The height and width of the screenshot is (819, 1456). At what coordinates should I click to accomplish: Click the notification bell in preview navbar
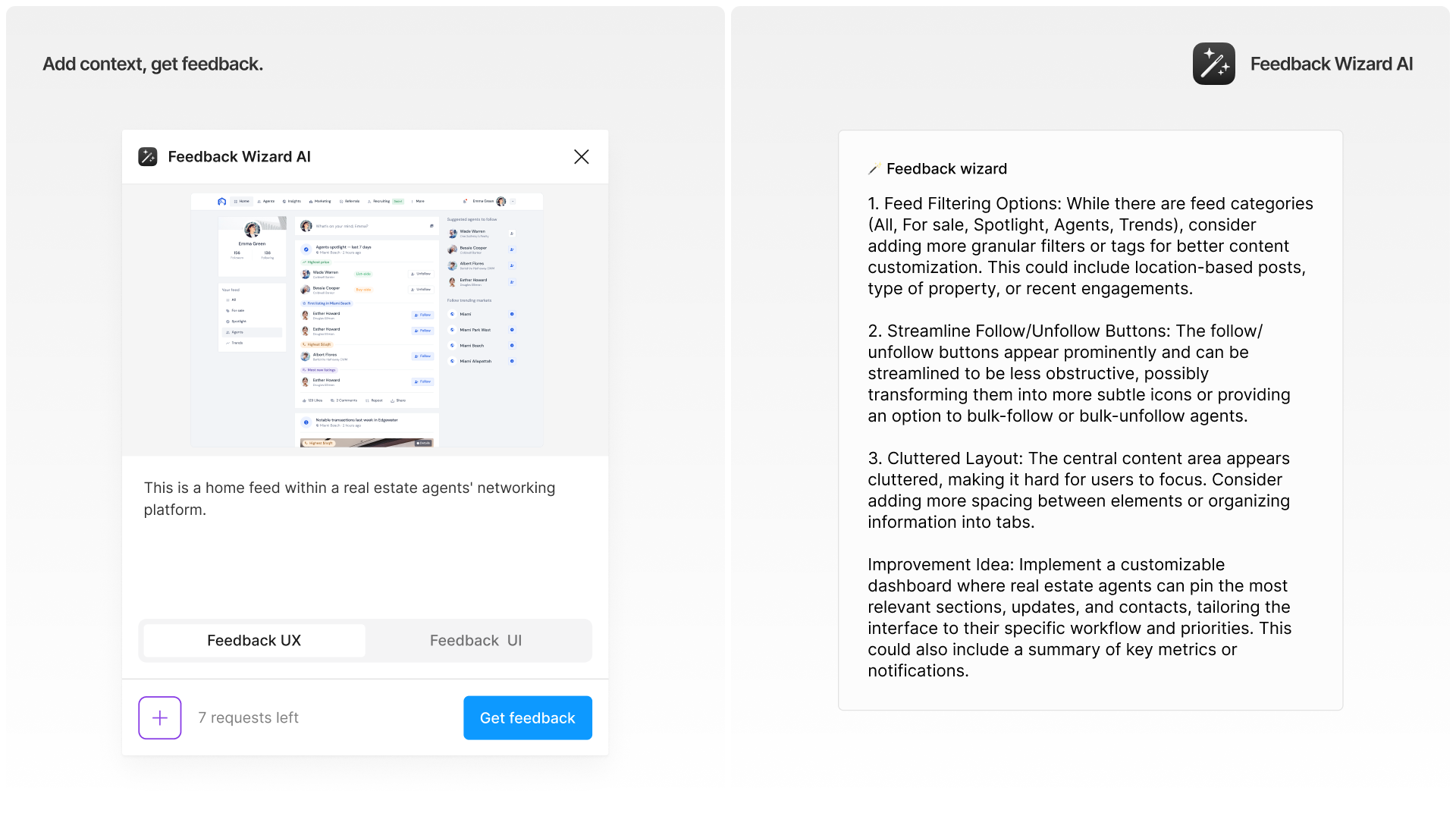coord(465,201)
